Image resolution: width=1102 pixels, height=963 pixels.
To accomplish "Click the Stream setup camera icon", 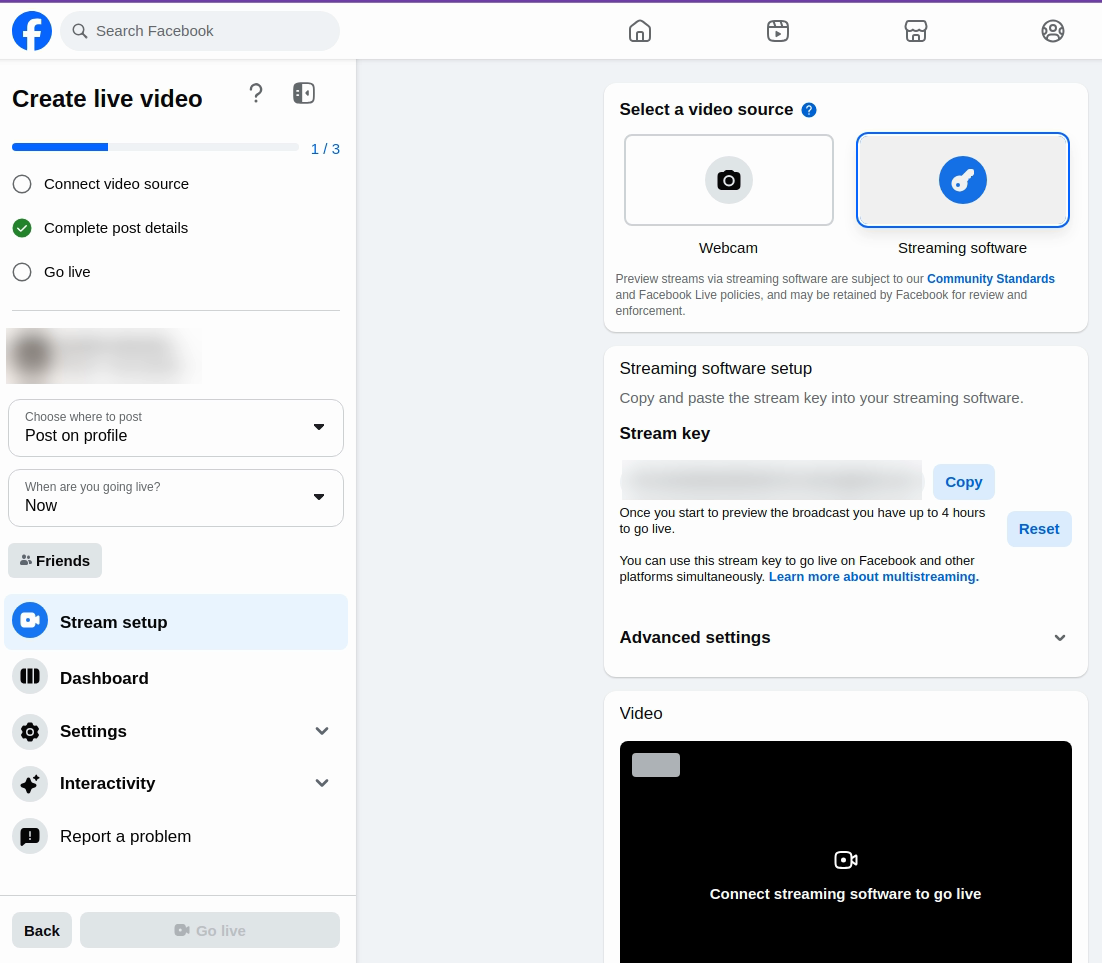I will click(30, 620).
